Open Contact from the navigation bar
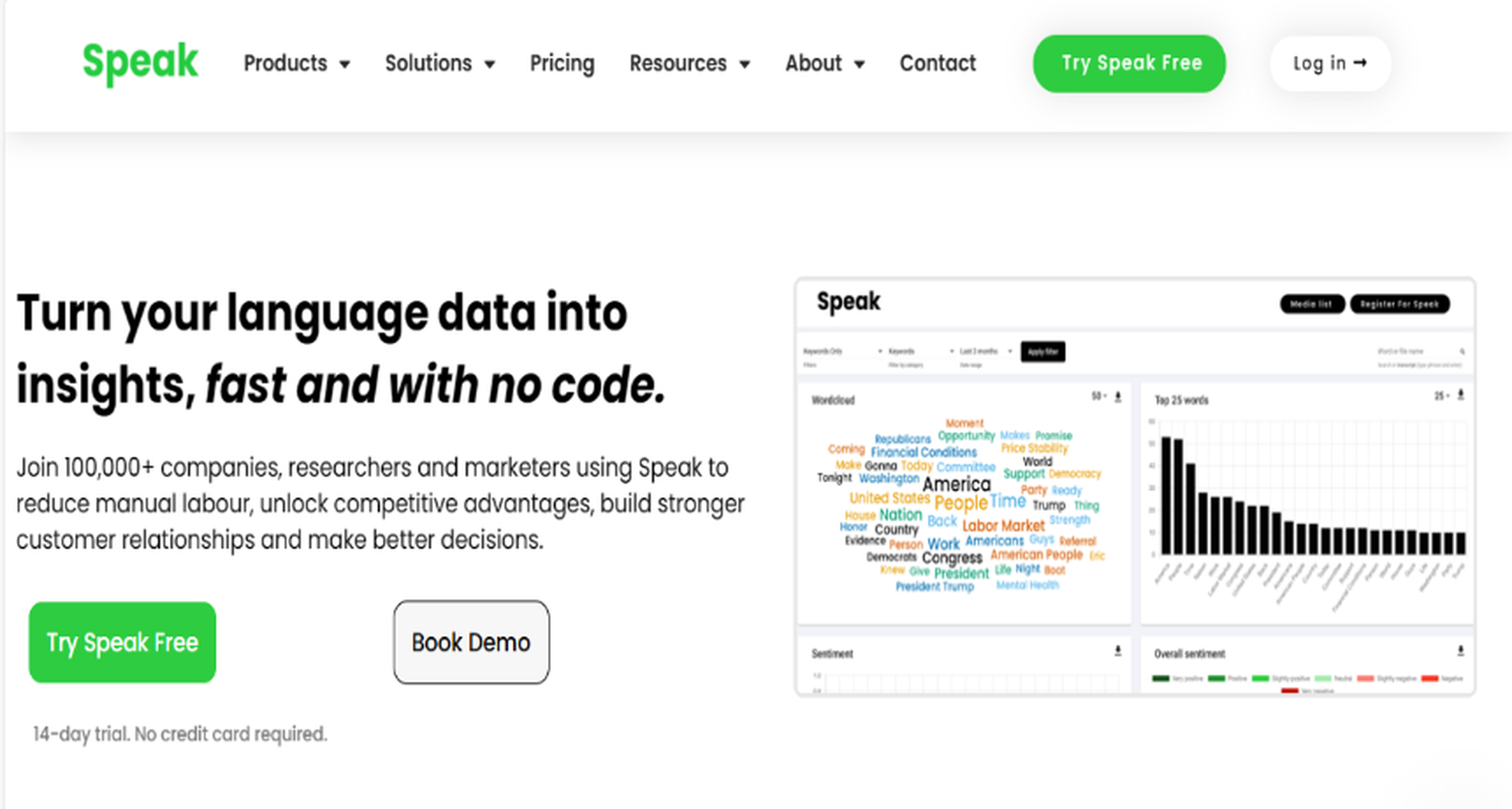The image size is (1512, 809). coord(937,63)
